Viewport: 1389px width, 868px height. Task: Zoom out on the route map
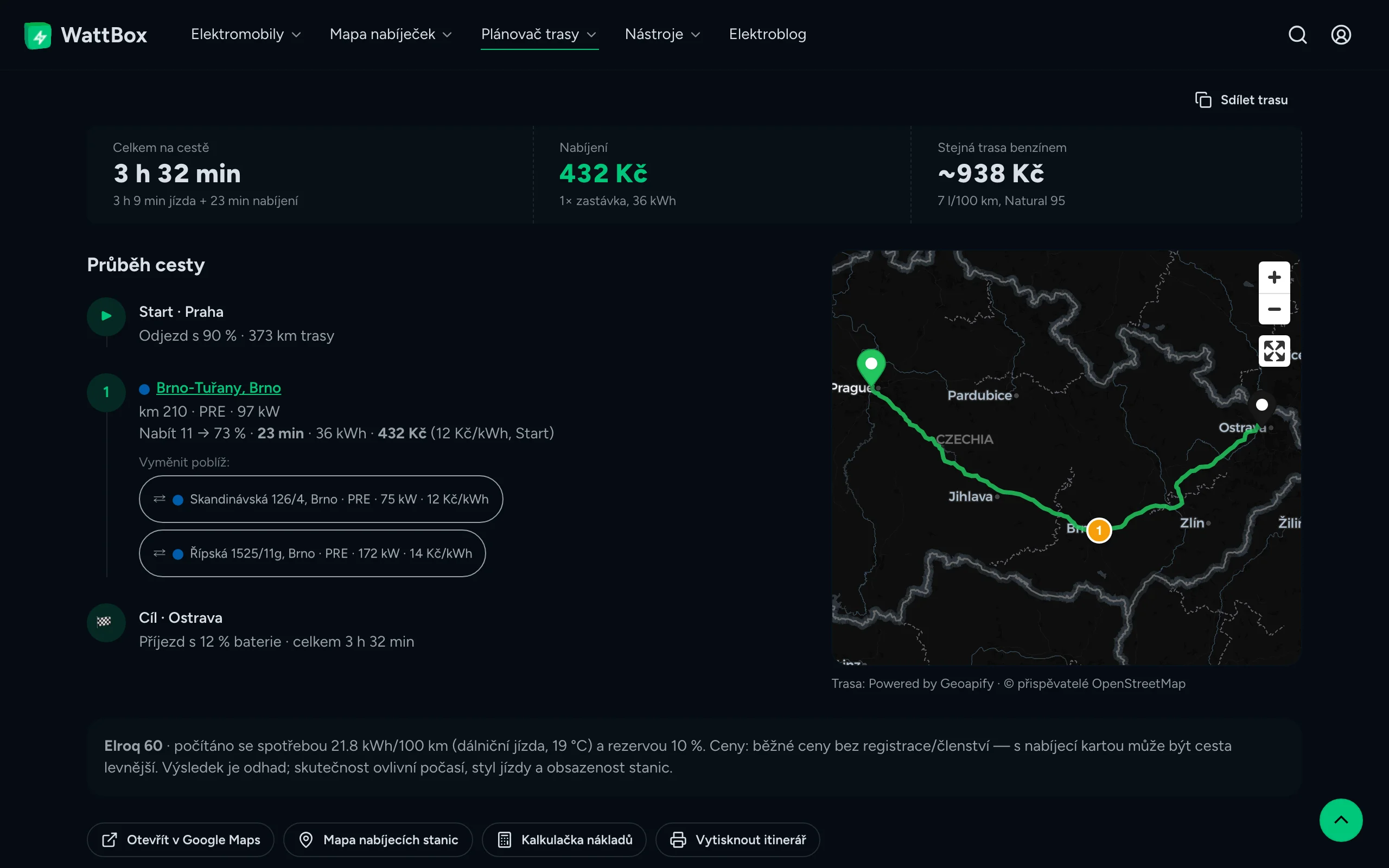(x=1274, y=309)
